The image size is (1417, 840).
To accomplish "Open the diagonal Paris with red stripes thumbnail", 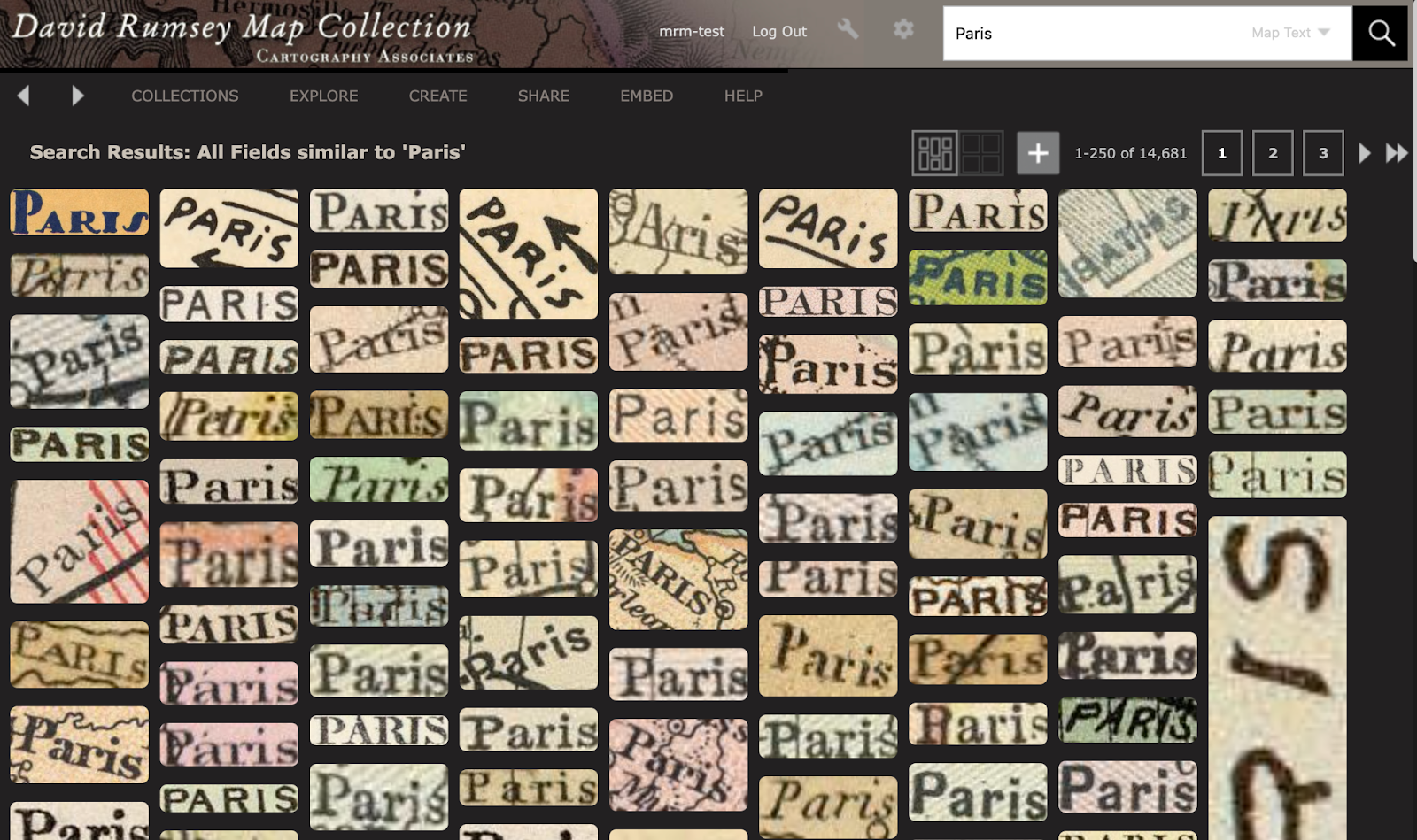I will [80, 542].
